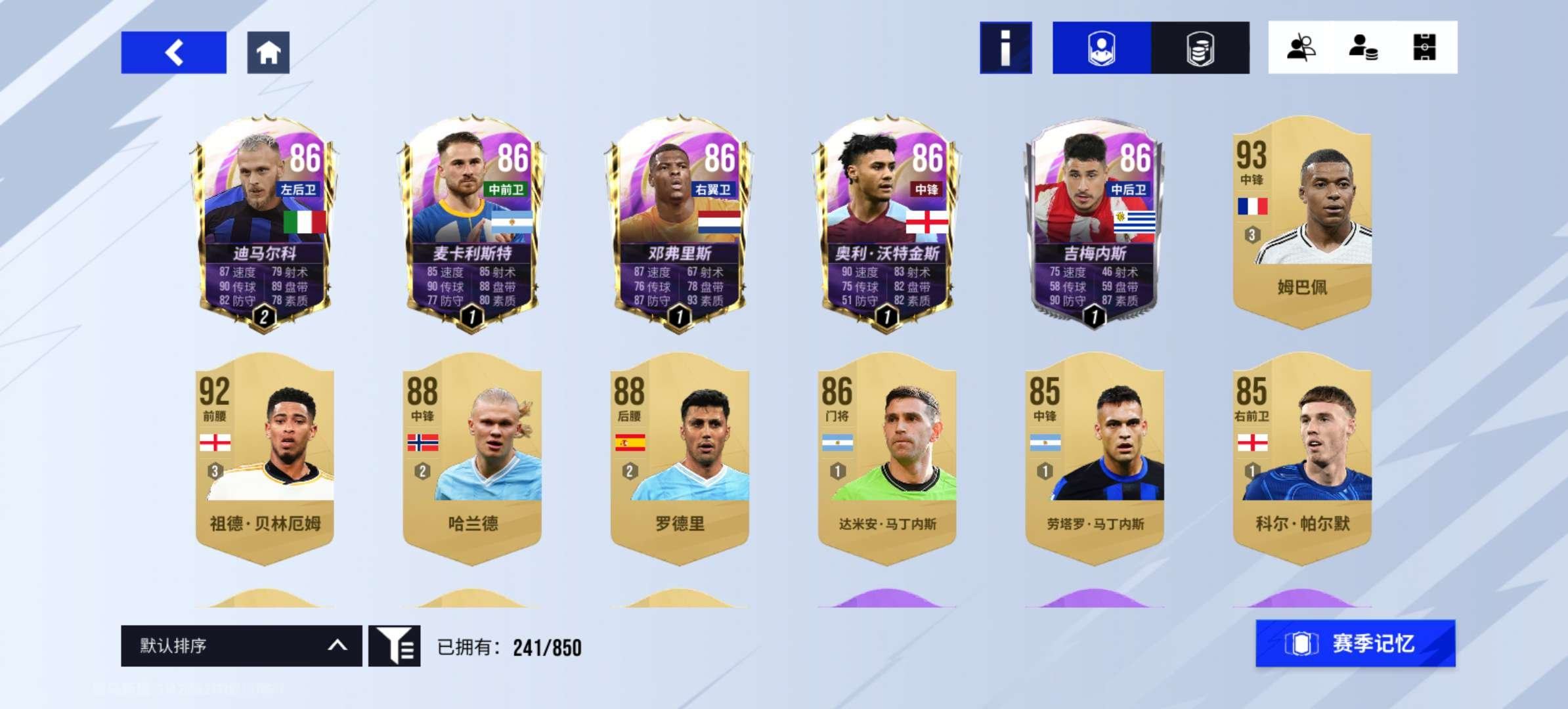Select the 迪马尔科 86 card
Image resolution: width=1568 pixels, height=709 pixels.
264,223
